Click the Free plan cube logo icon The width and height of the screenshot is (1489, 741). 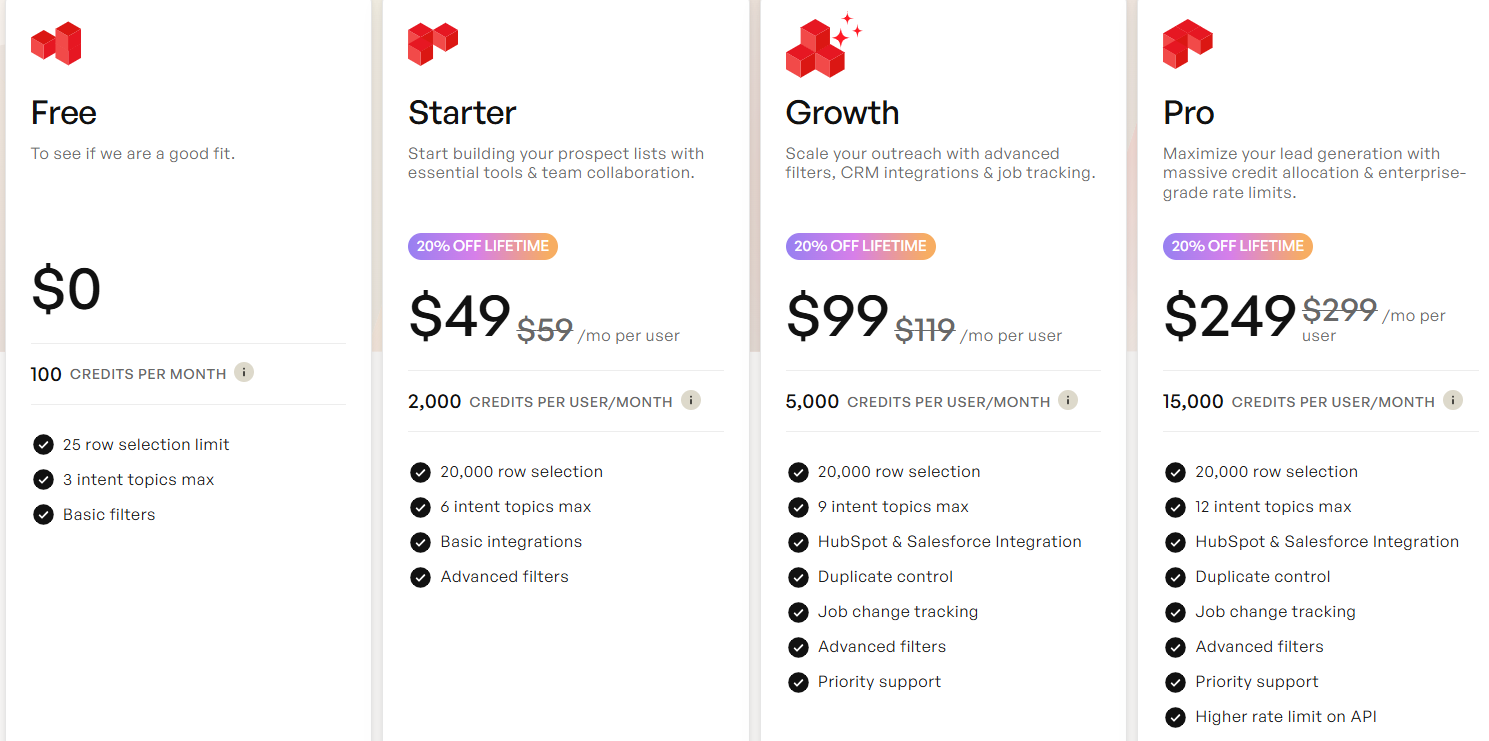pyautogui.click(x=56, y=43)
